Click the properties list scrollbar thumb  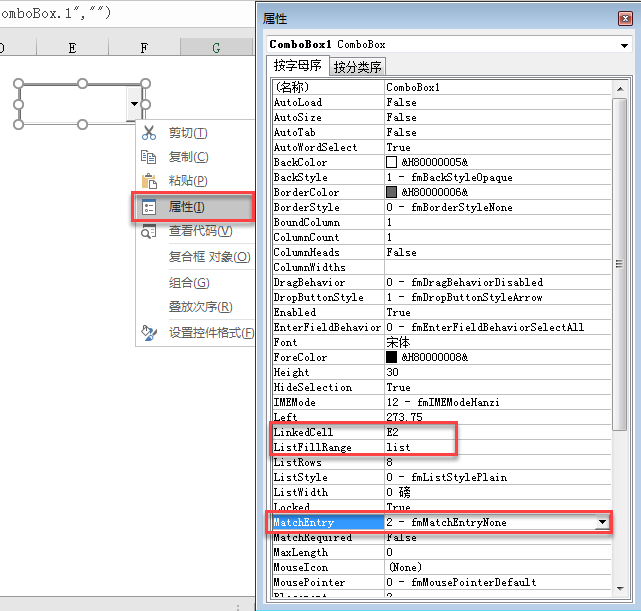620,264
